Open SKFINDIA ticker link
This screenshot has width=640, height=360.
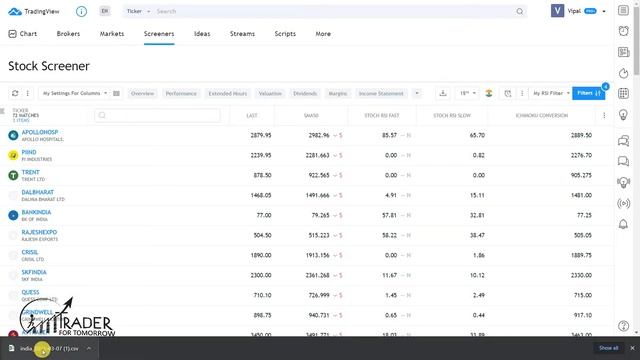(x=34, y=272)
